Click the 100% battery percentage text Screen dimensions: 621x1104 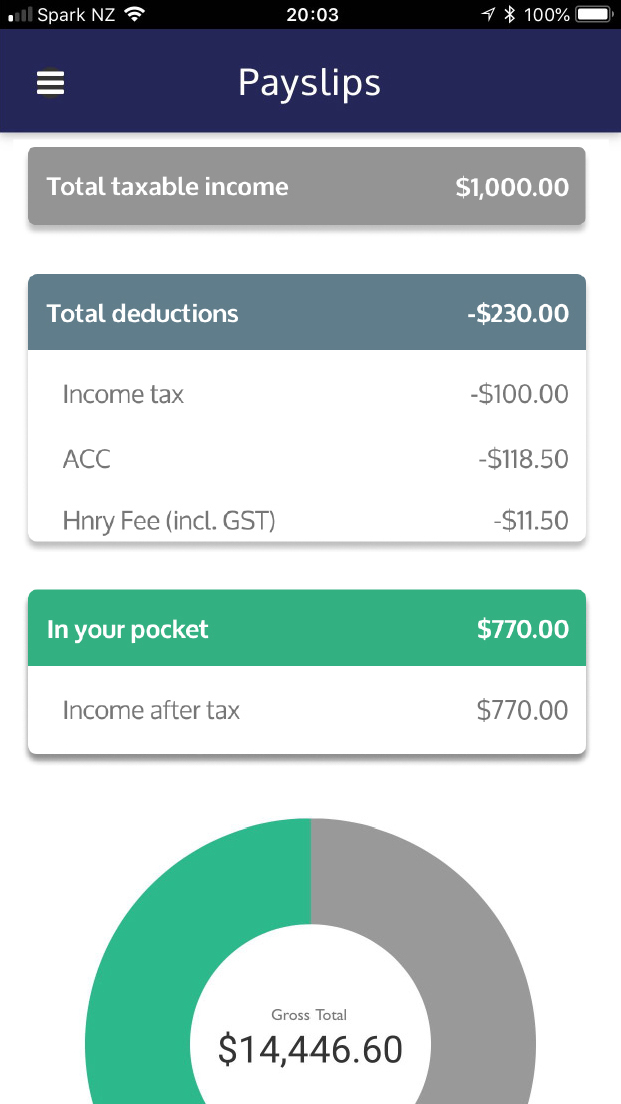[549, 14]
